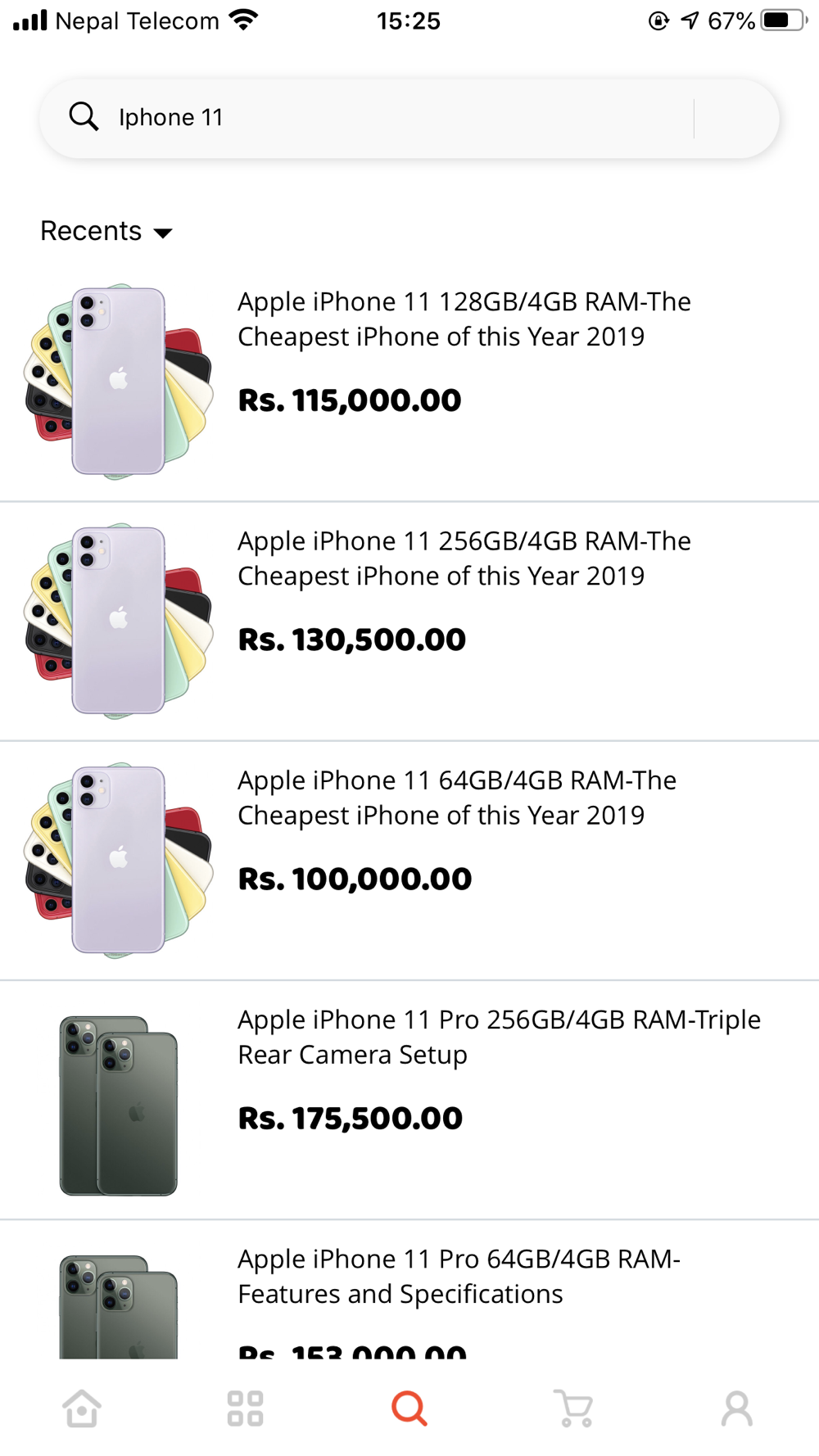The image size is (819, 1456).
Task: Open the user profile icon
Action: click(x=736, y=1409)
